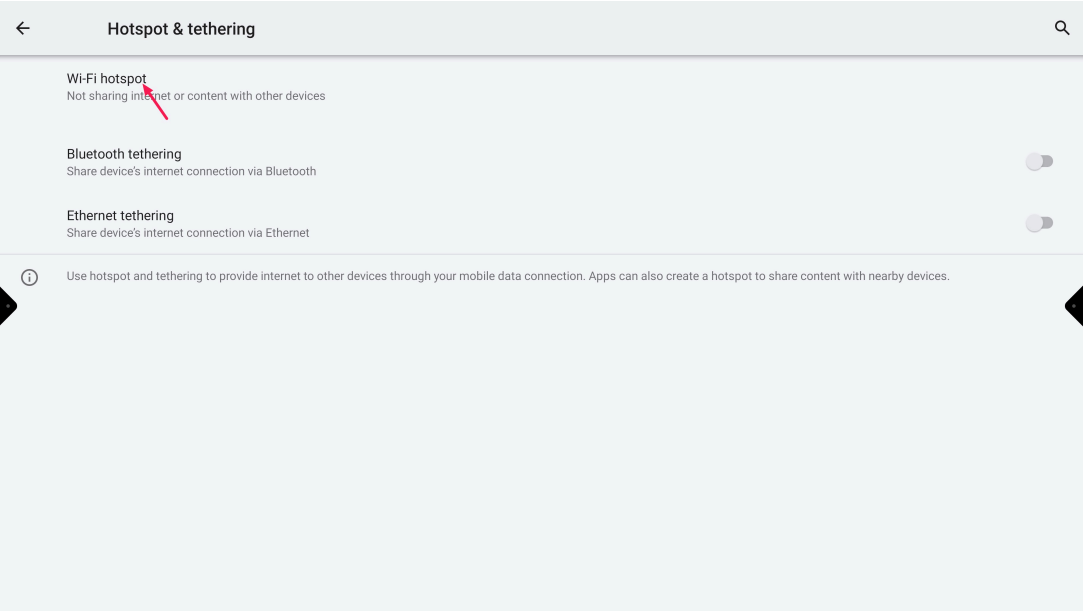Click 'Share device's internet connection via Bluetooth' description
Screen dimensions: 1084x613
191,172
